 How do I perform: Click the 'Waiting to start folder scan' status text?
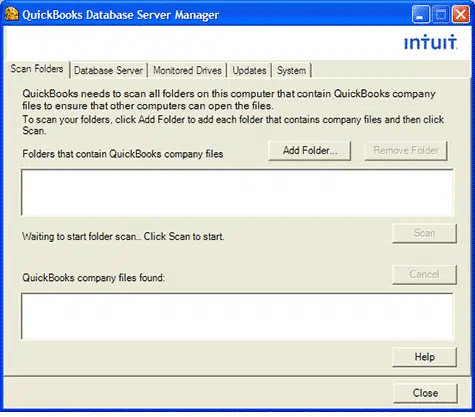click(123, 237)
